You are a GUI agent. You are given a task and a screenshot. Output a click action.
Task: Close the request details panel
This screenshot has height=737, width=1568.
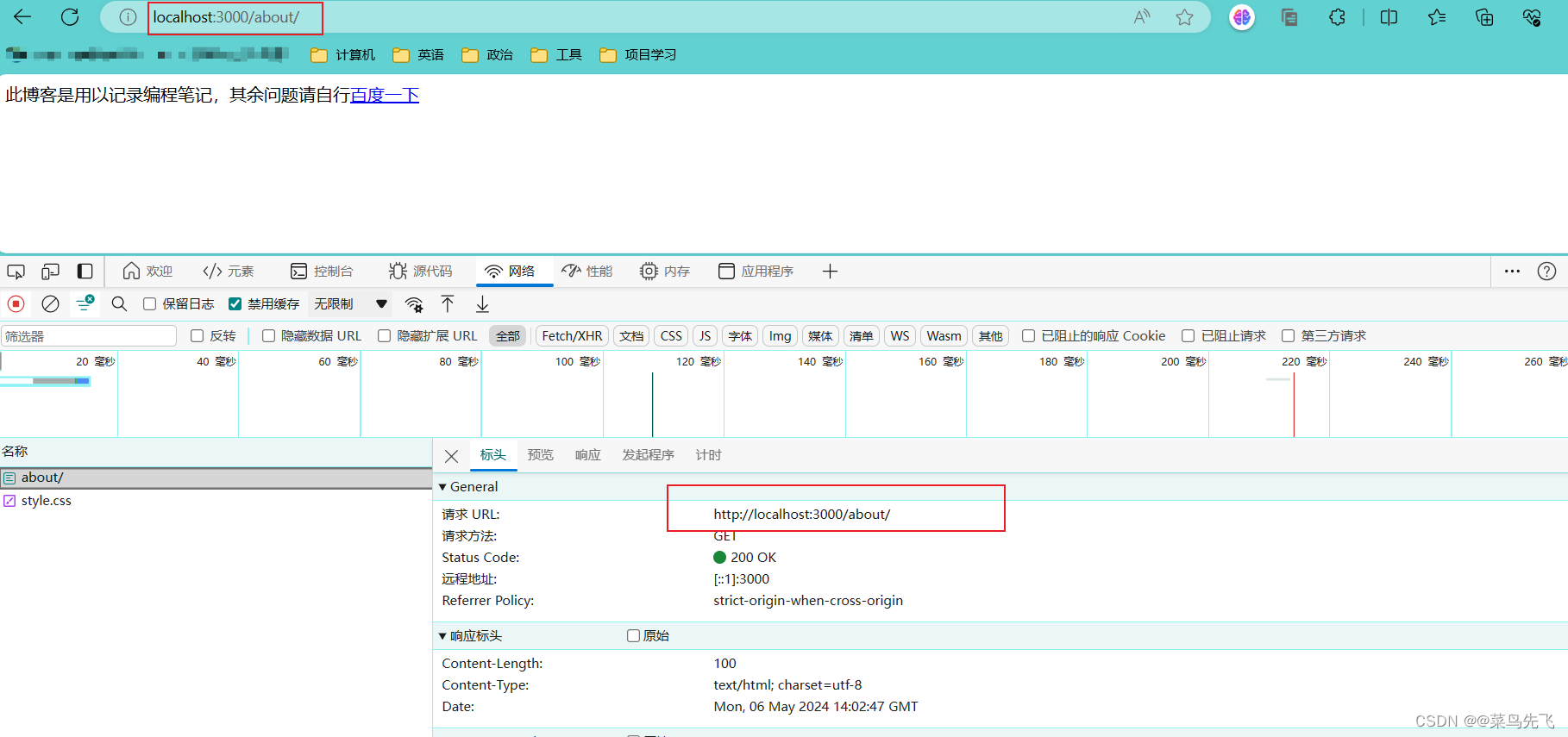[451, 456]
